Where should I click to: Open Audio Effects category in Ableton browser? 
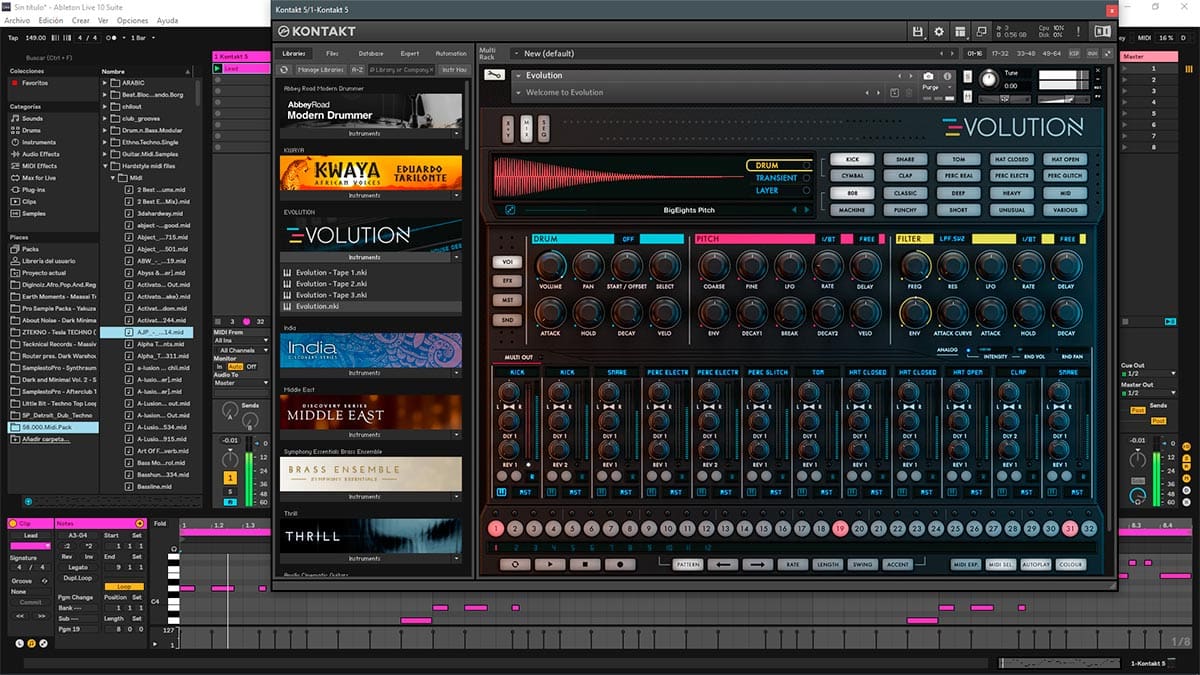[36, 154]
